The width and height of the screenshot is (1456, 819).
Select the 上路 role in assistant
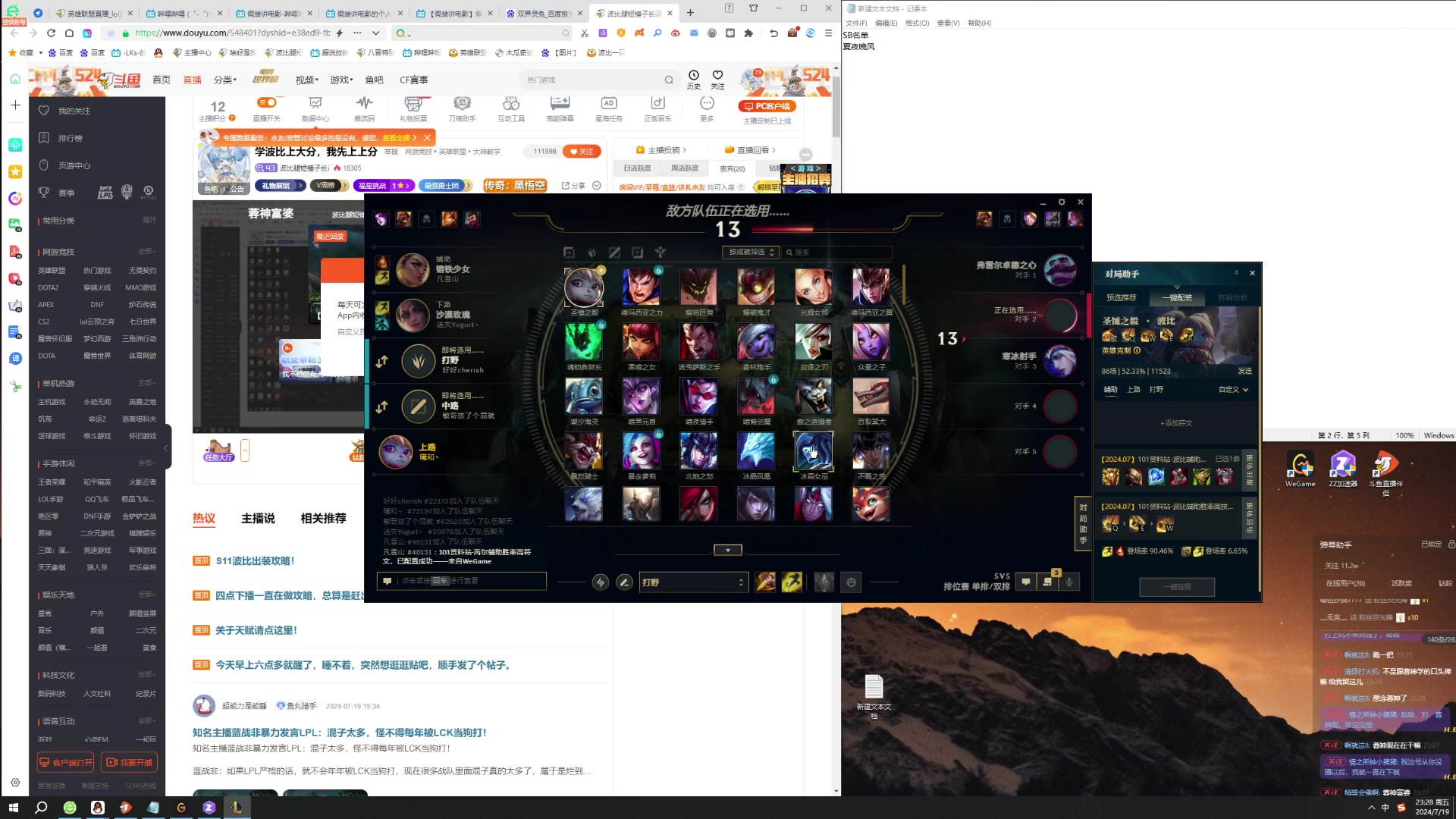click(x=1134, y=389)
